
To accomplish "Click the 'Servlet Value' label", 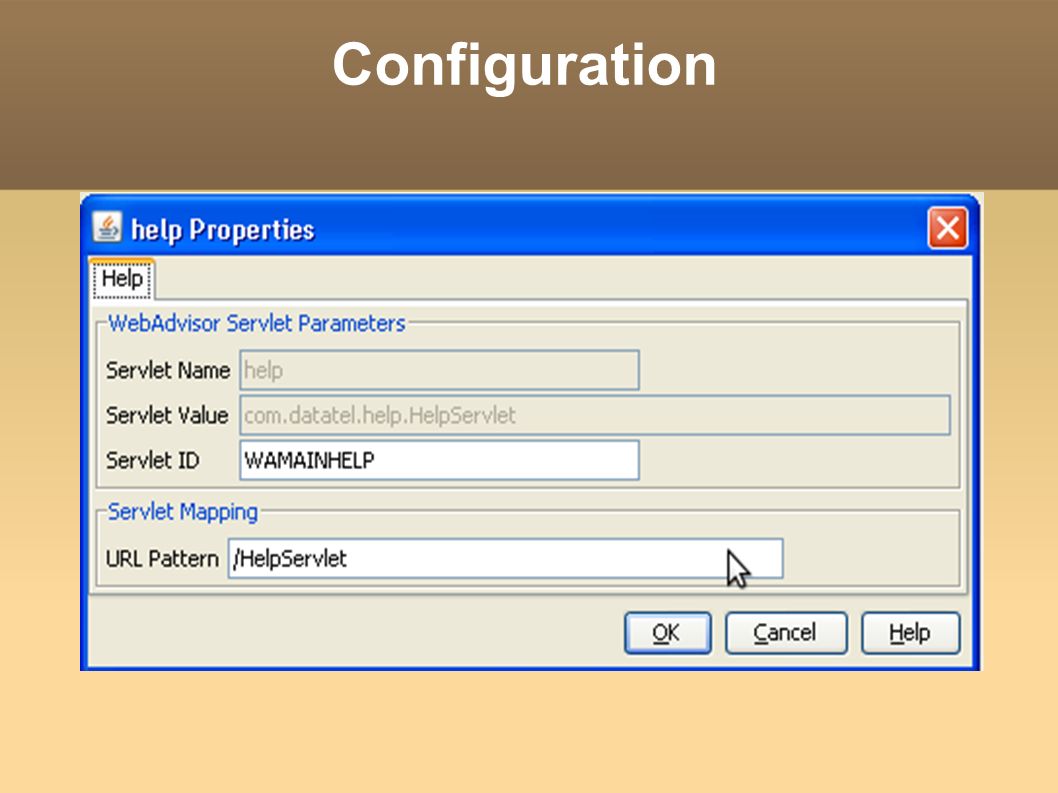I will pyautogui.click(x=167, y=415).
